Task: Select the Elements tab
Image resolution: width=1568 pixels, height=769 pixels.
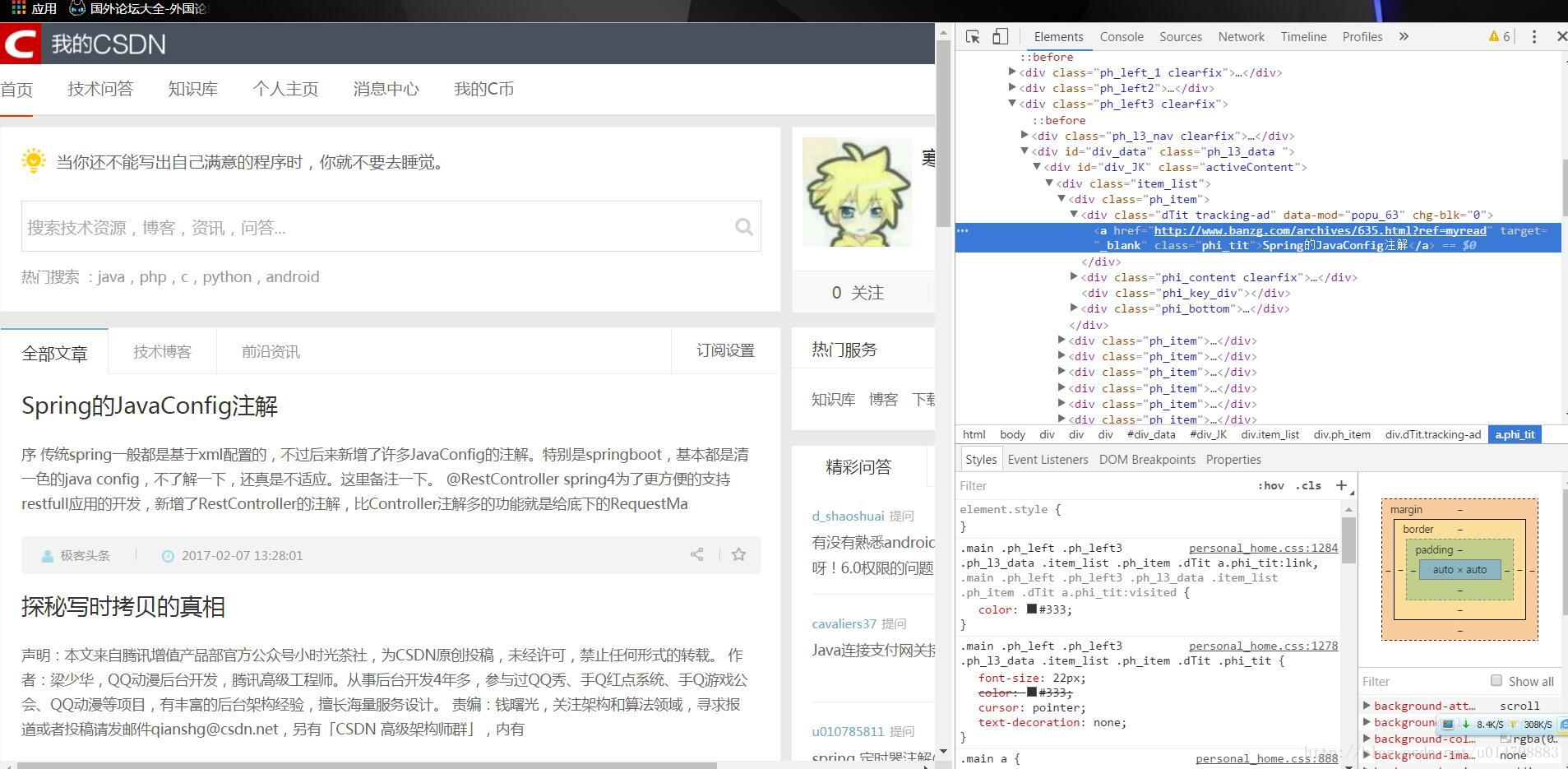Action: pos(1058,37)
